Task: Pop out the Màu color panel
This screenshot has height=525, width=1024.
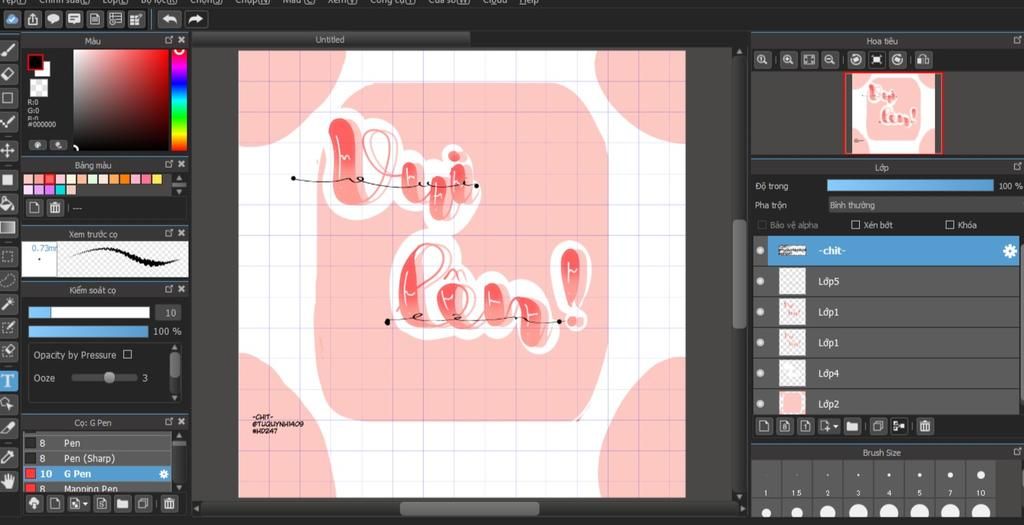Action: point(169,40)
